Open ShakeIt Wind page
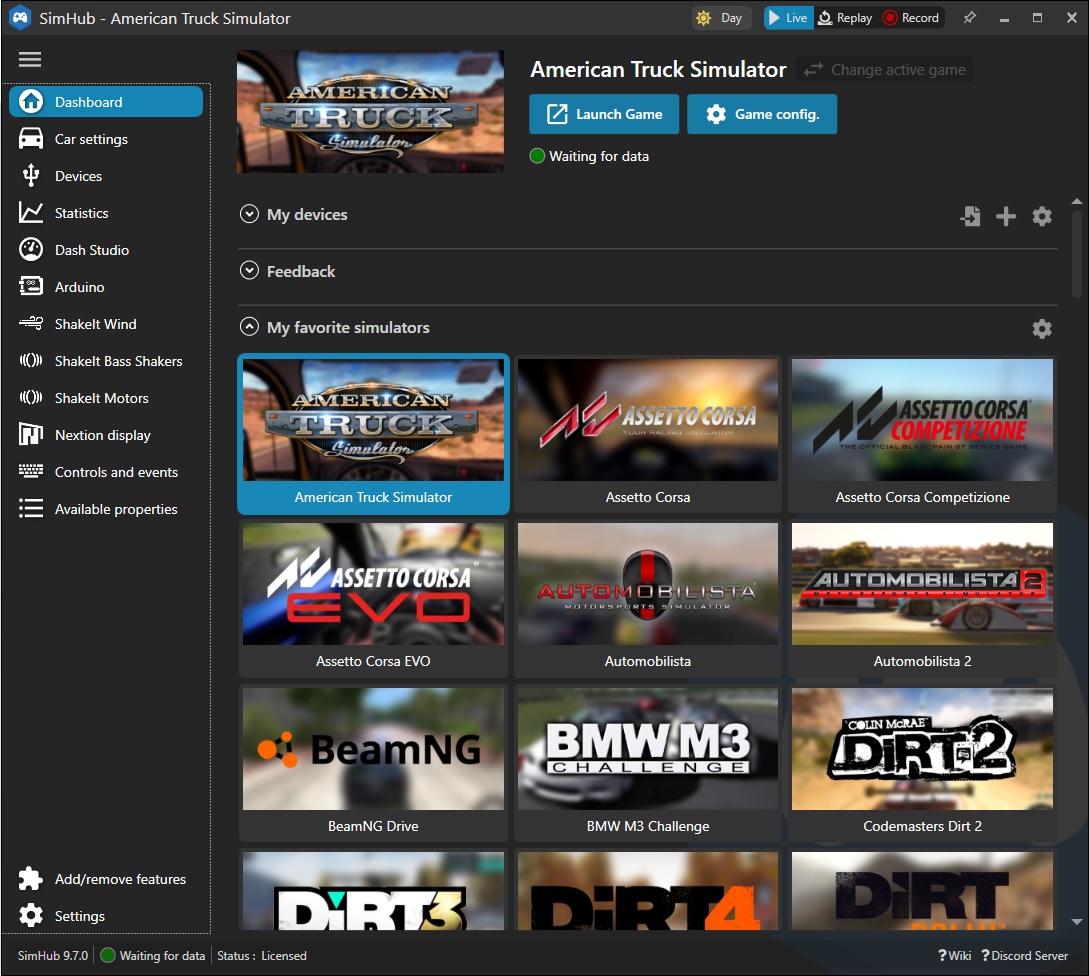The image size is (1089, 976). tap(106, 323)
